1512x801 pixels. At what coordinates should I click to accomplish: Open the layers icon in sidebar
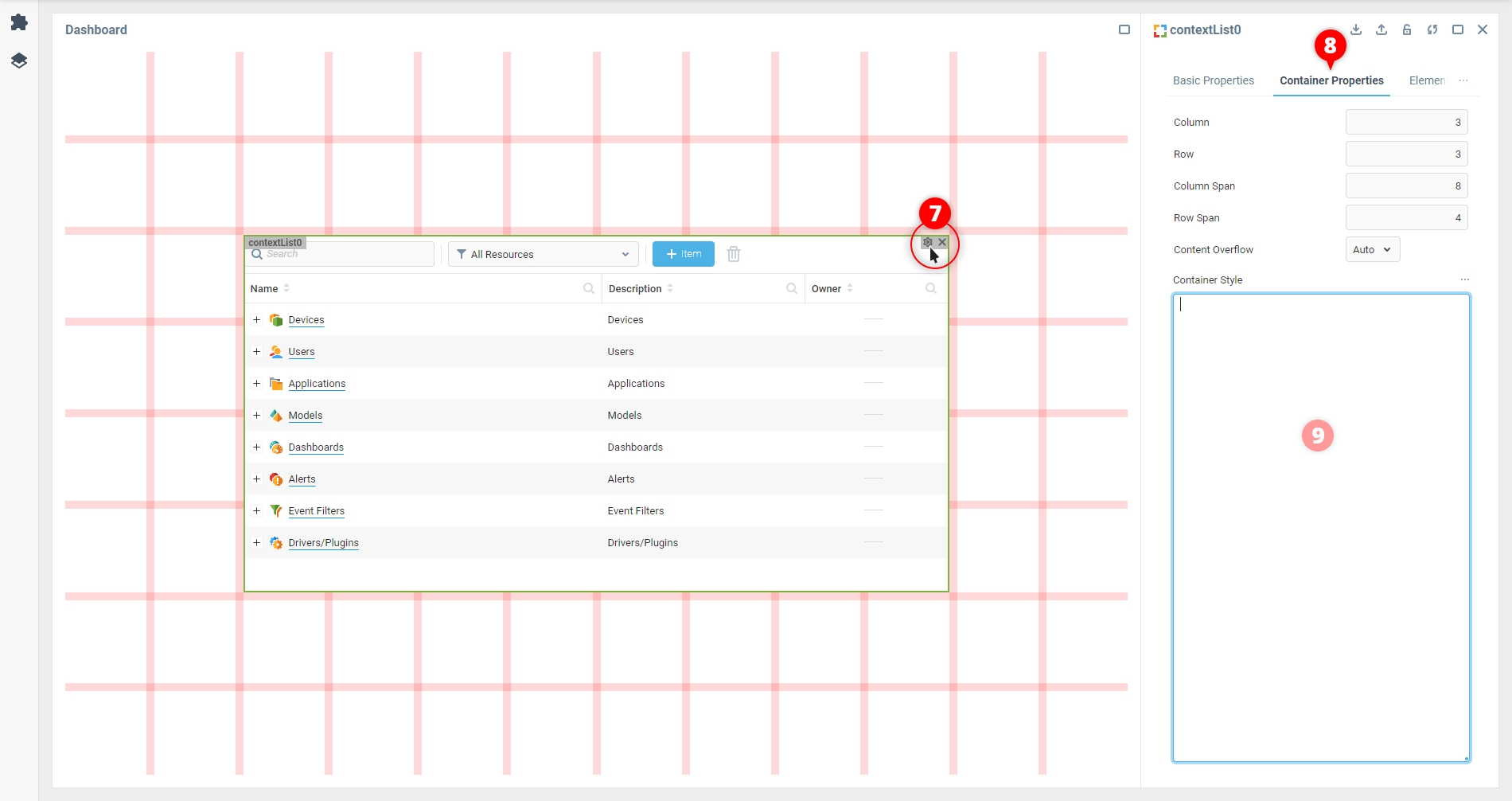(19, 61)
